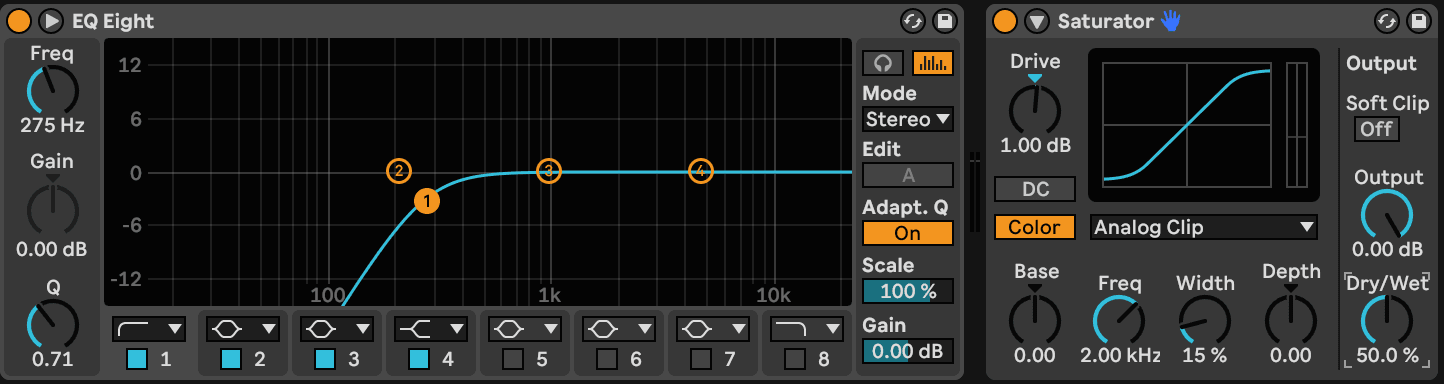Enable EQ band 8 activator
Screen dimensions: 1444x384
click(794, 358)
